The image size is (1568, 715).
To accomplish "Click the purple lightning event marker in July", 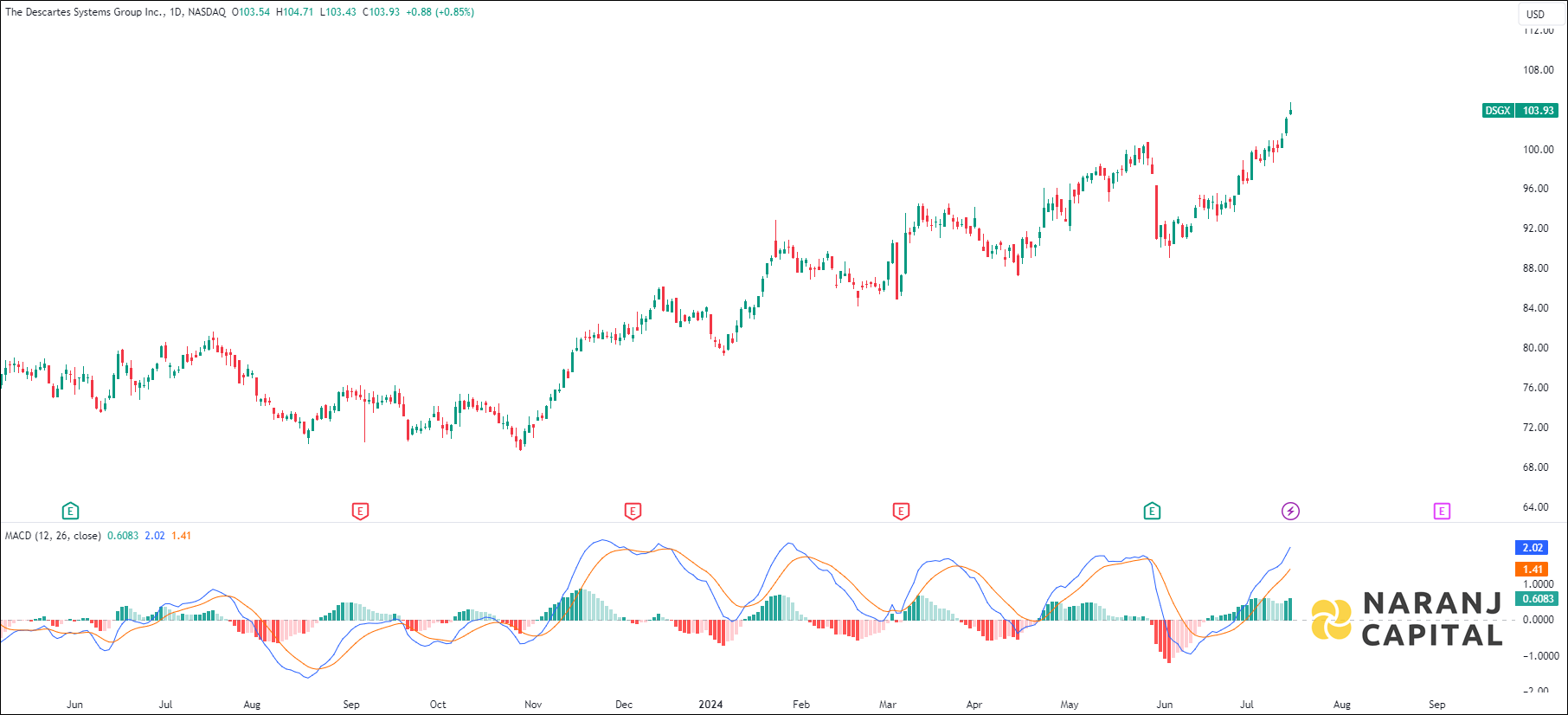I will pos(1290,512).
